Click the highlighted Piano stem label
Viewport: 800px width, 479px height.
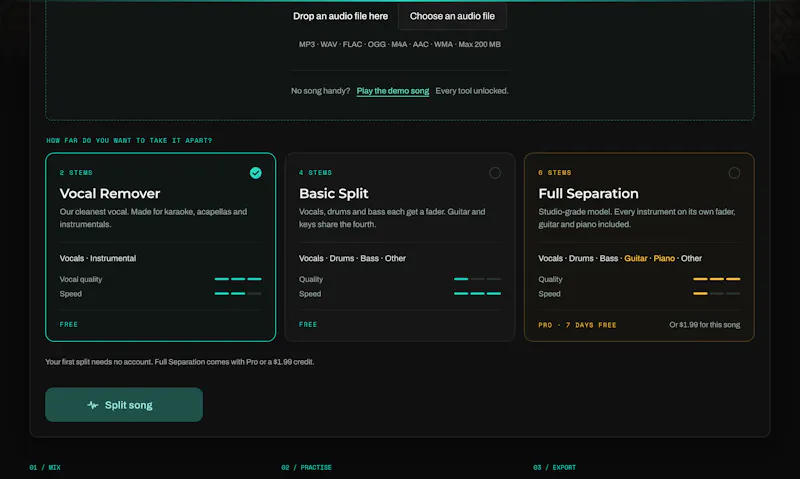pos(664,259)
